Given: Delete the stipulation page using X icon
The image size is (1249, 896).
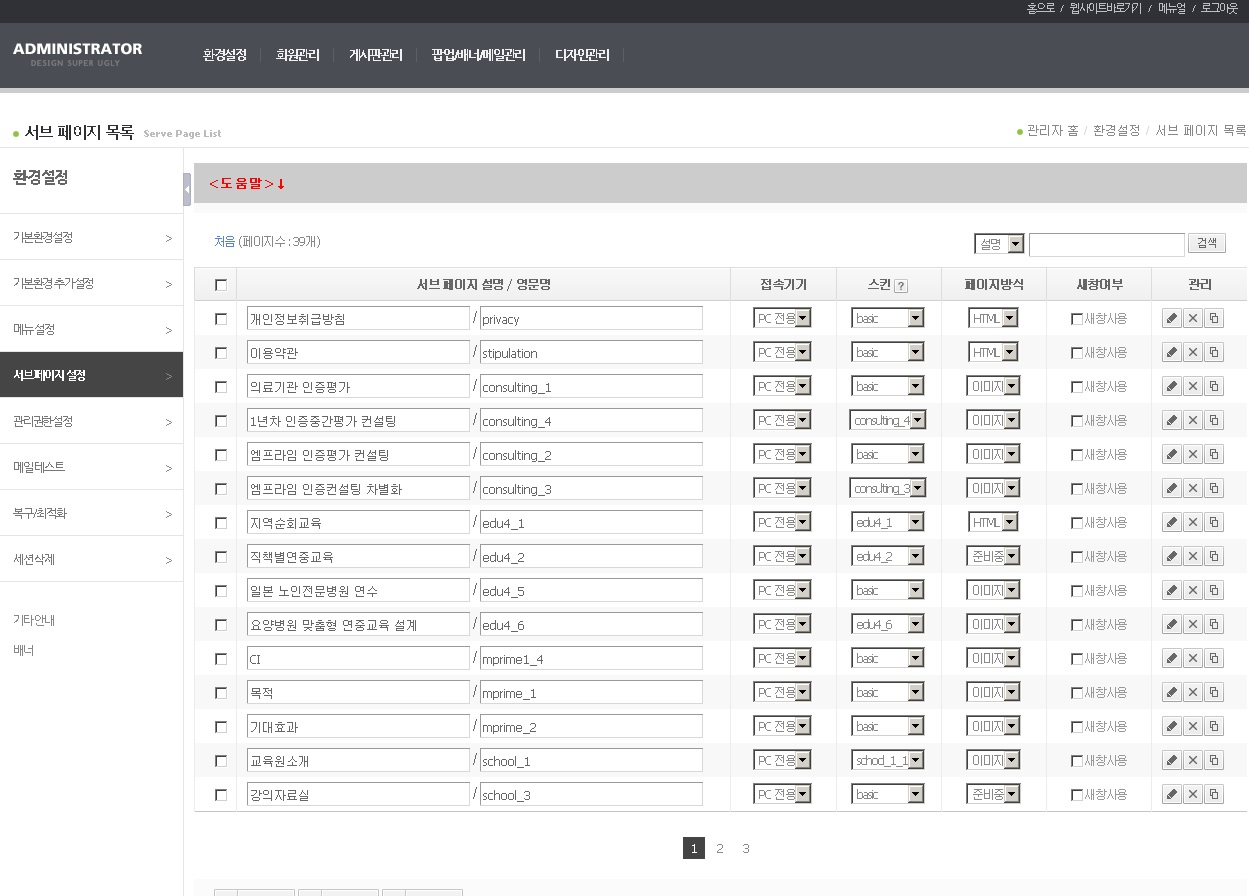Looking at the screenshot, I should coord(1192,353).
